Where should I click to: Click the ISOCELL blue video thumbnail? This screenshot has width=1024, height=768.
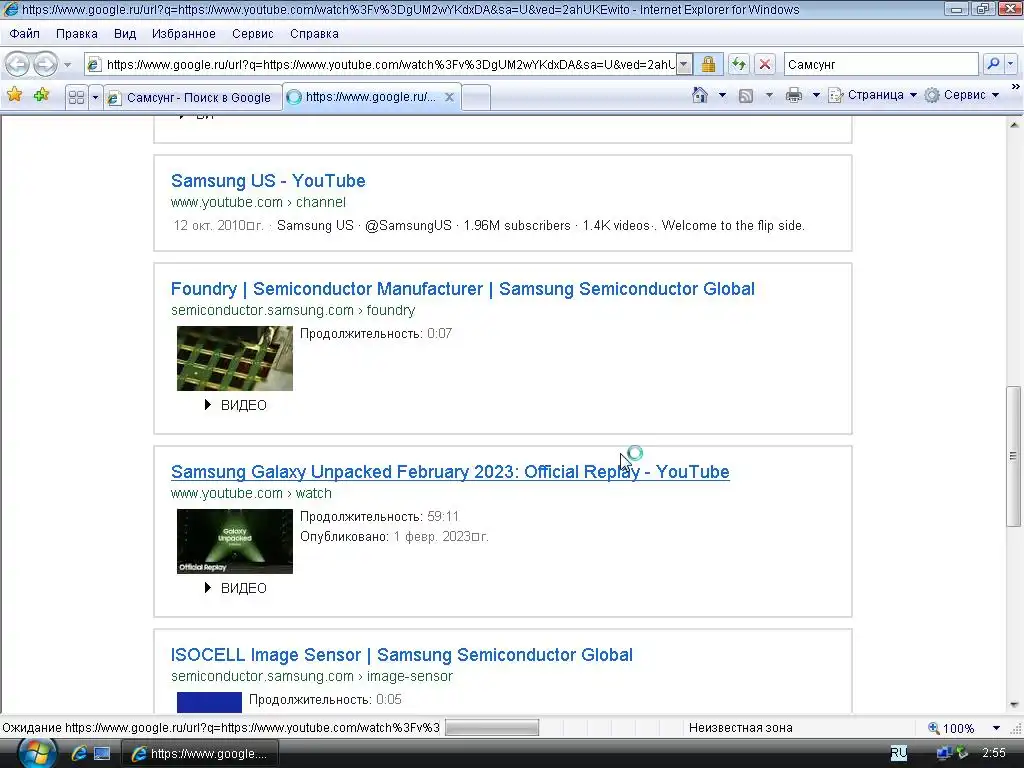click(209, 702)
